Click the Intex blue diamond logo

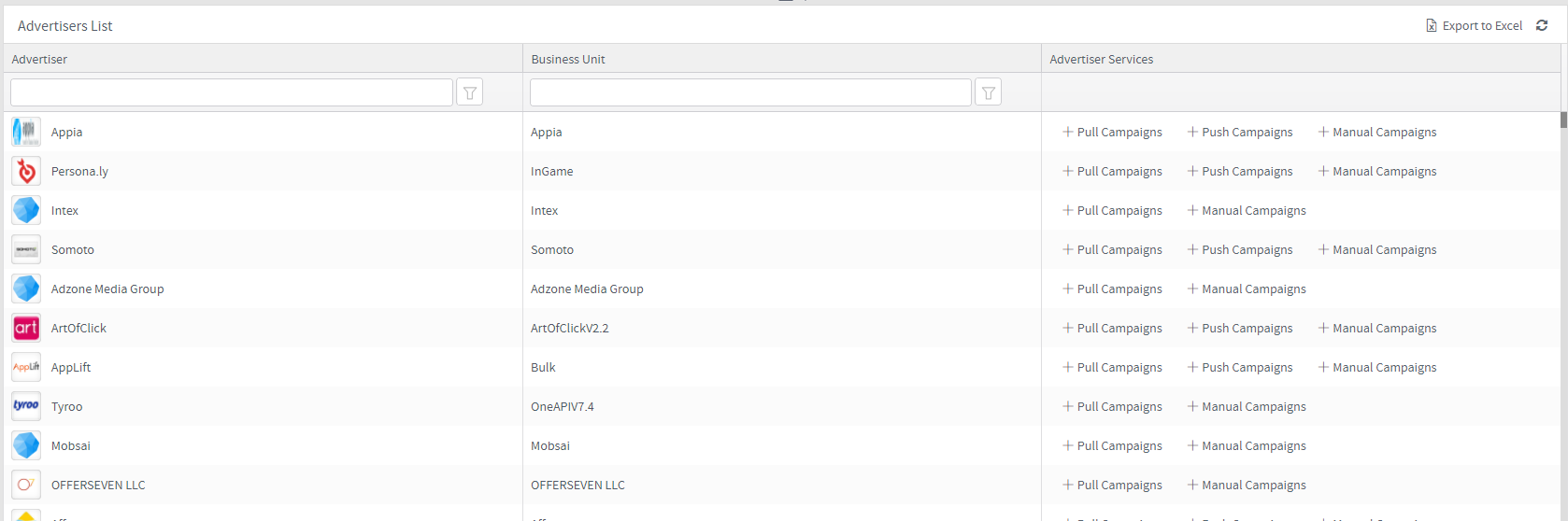pos(26,210)
